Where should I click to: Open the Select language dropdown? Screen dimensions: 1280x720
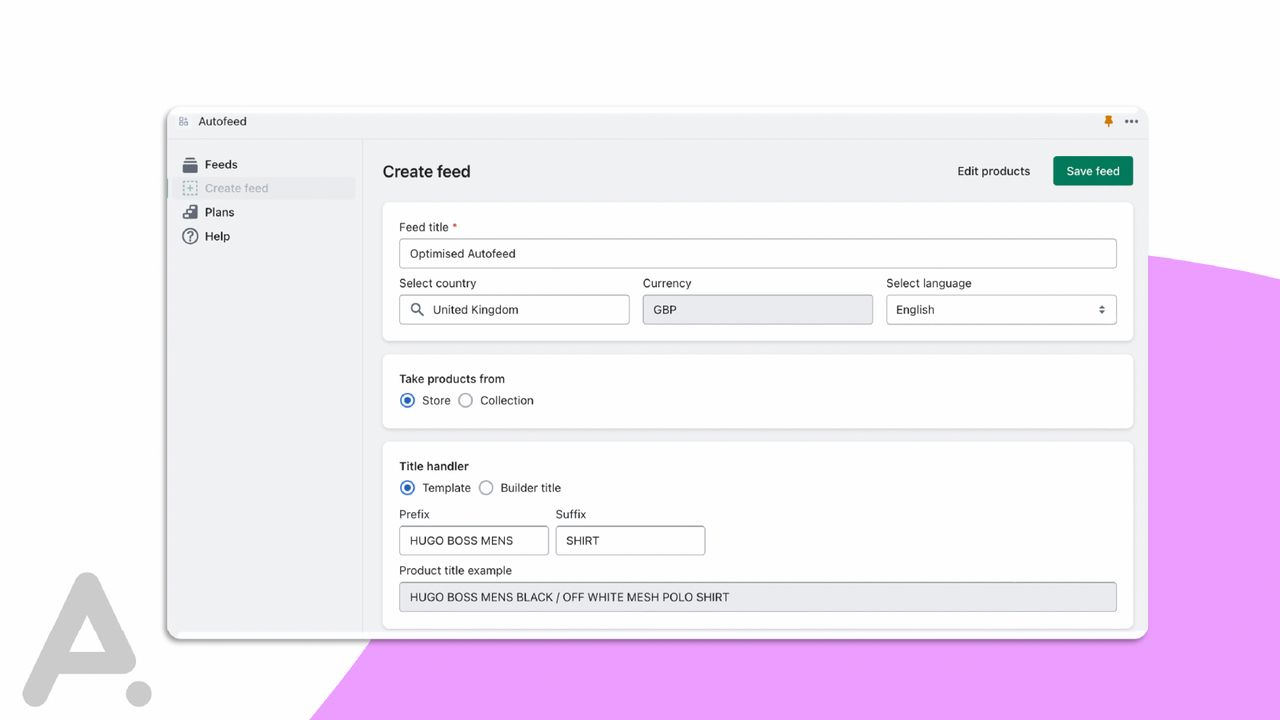point(1000,309)
